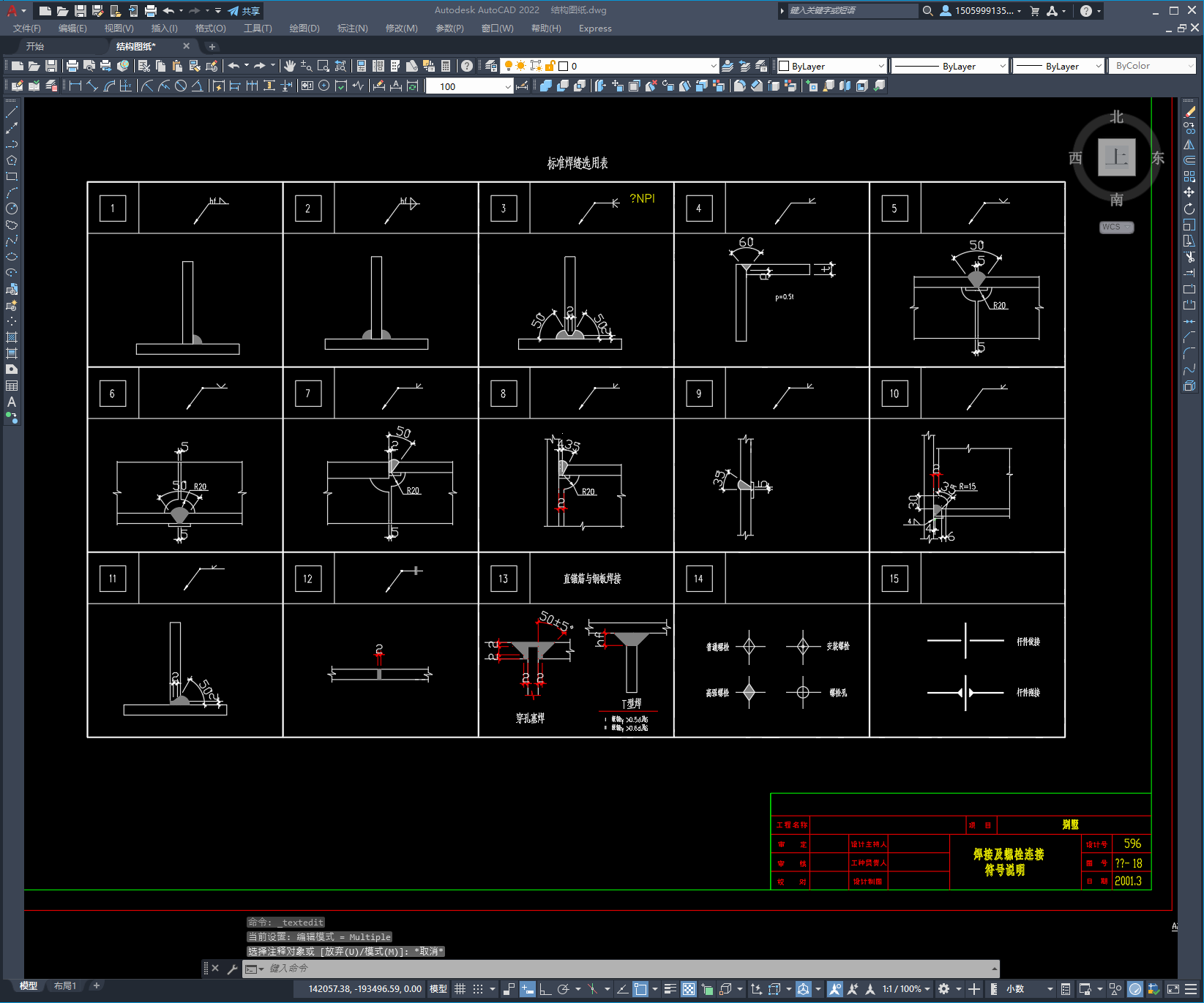Open the ByColor plot style dropdown
This screenshot has height=1003, width=1204.
pos(1152,66)
